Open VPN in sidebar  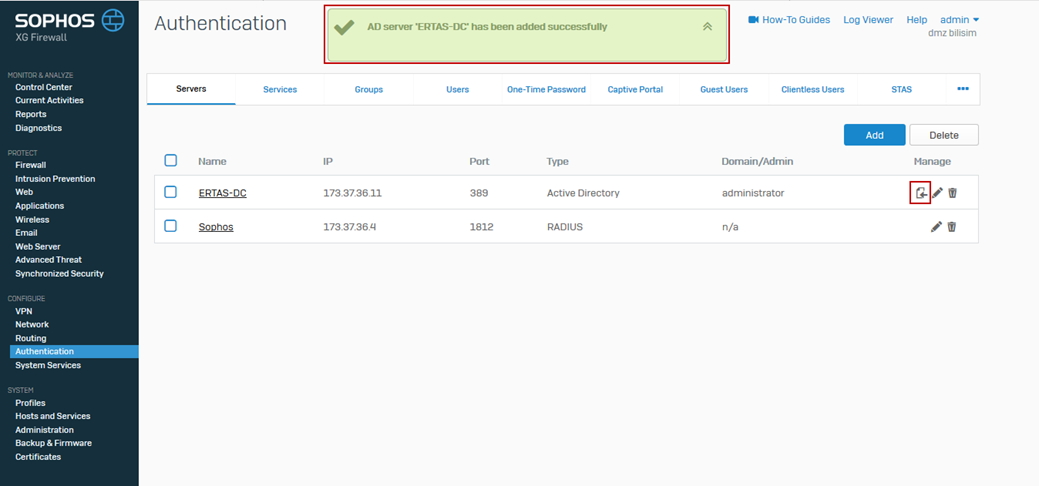pyautogui.click(x=24, y=310)
